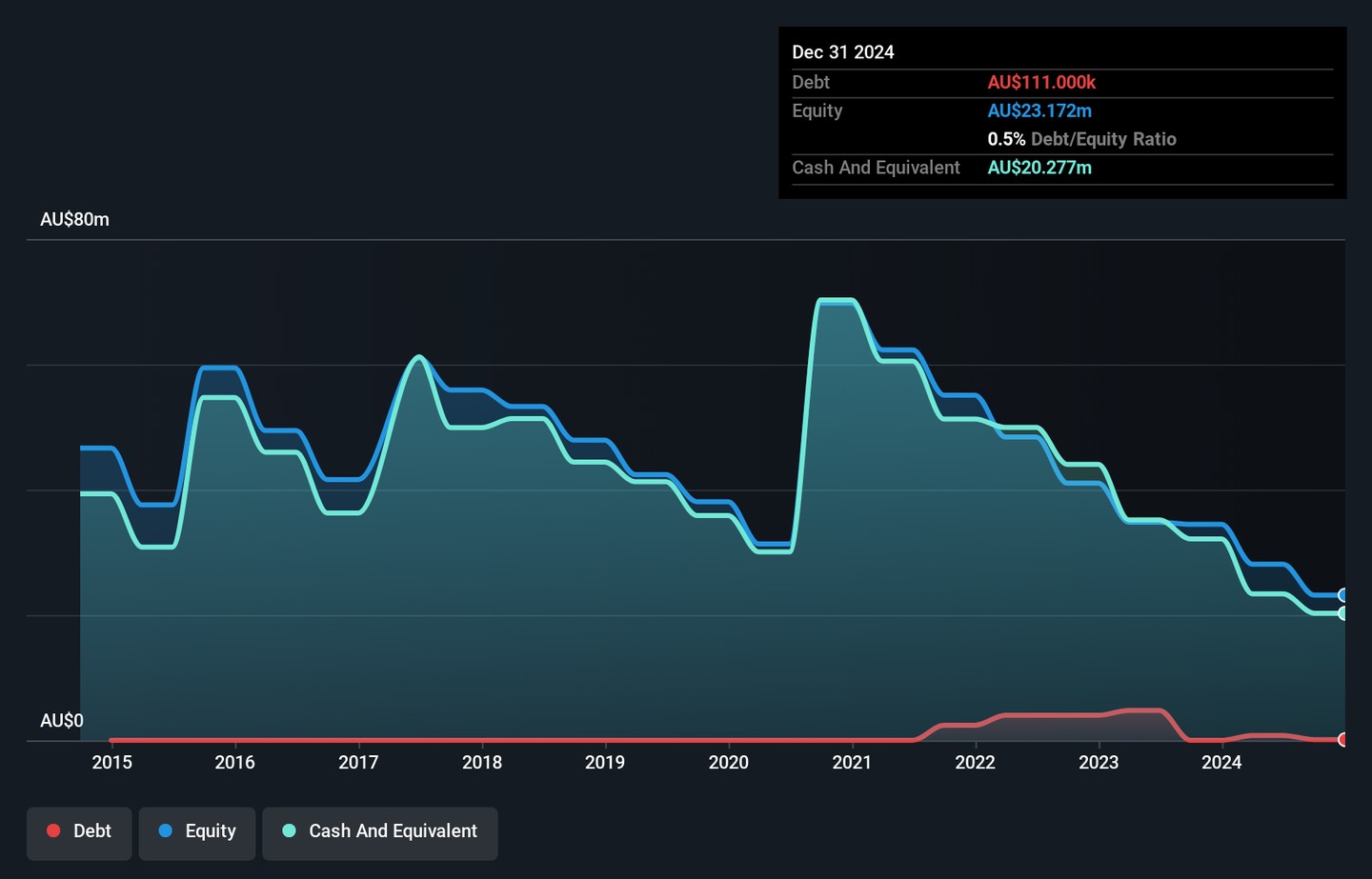Hide the Cash And Equivalent series
Image resolution: width=1372 pixels, height=879 pixels.
tap(379, 832)
